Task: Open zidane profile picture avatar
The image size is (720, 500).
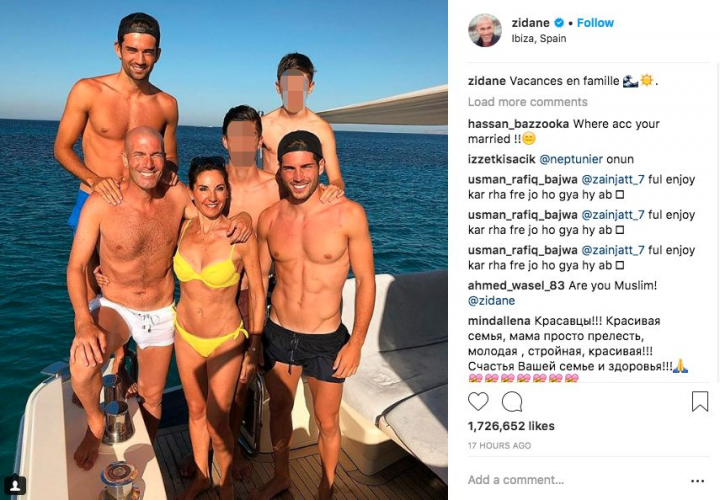Action: [x=485, y=30]
